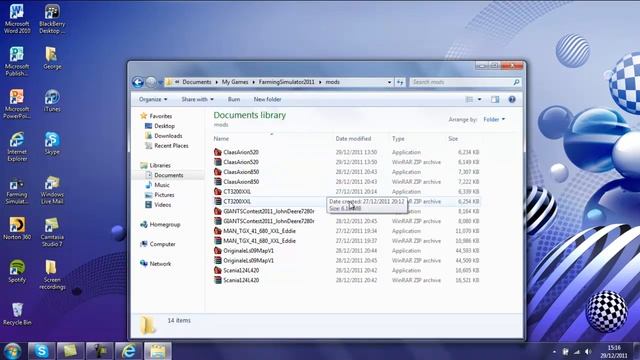
Task: Click the change view icon
Action: (469, 99)
